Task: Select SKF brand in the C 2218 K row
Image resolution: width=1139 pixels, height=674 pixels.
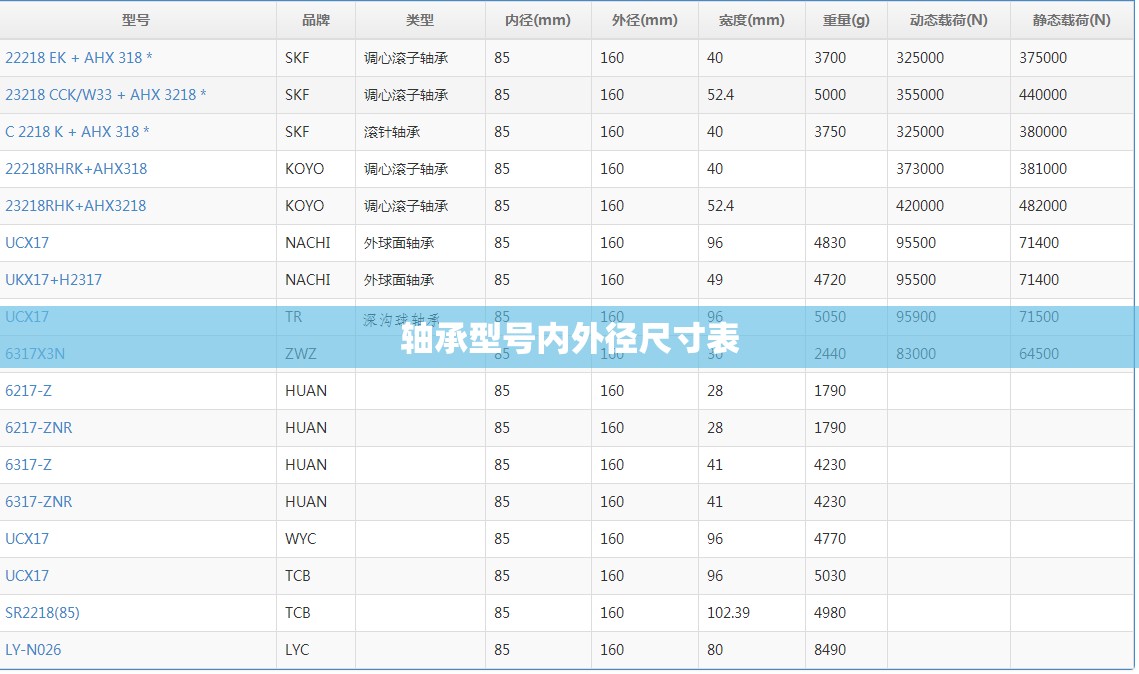Action: pyautogui.click(x=297, y=132)
